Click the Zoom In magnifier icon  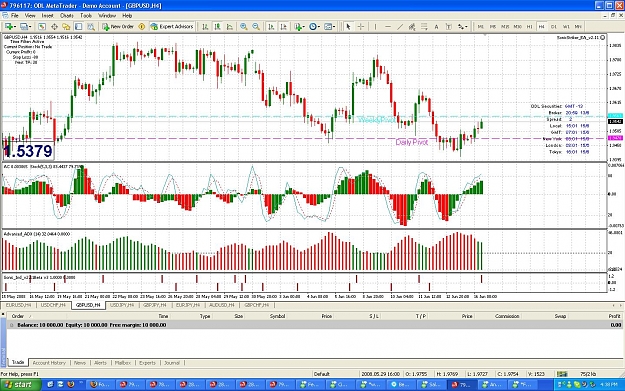tap(244, 26)
